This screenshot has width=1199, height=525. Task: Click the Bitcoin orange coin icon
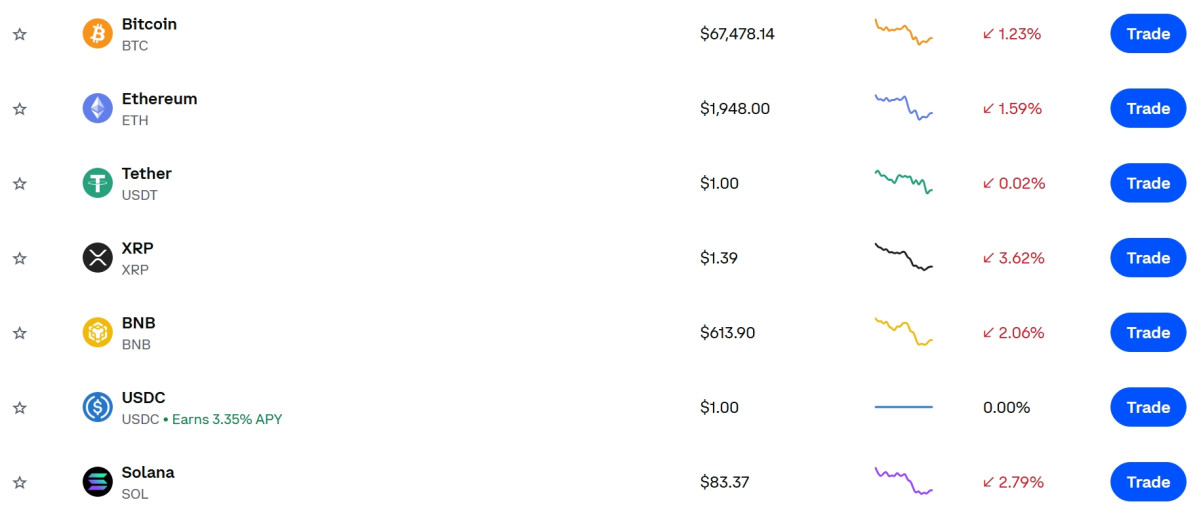(x=98, y=34)
